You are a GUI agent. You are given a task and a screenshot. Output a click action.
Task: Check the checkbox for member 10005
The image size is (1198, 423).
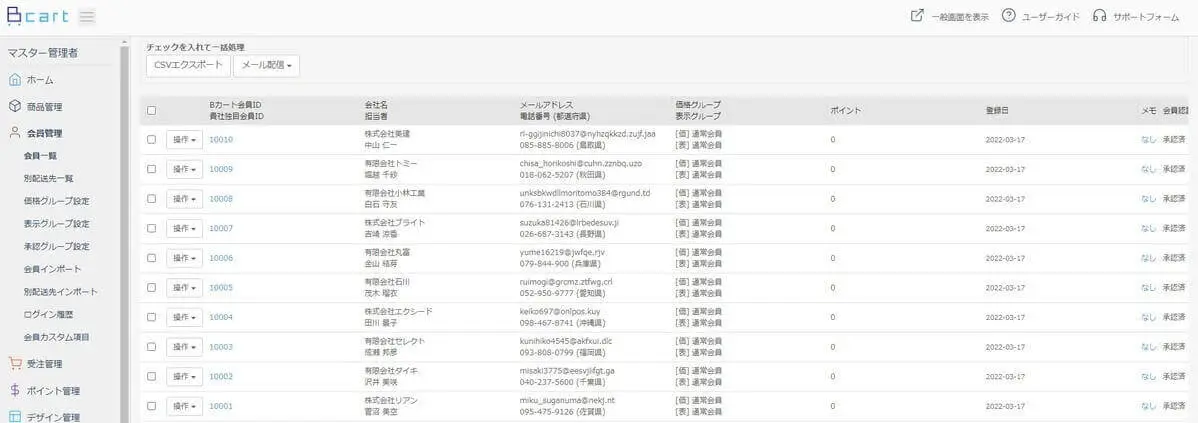151,287
